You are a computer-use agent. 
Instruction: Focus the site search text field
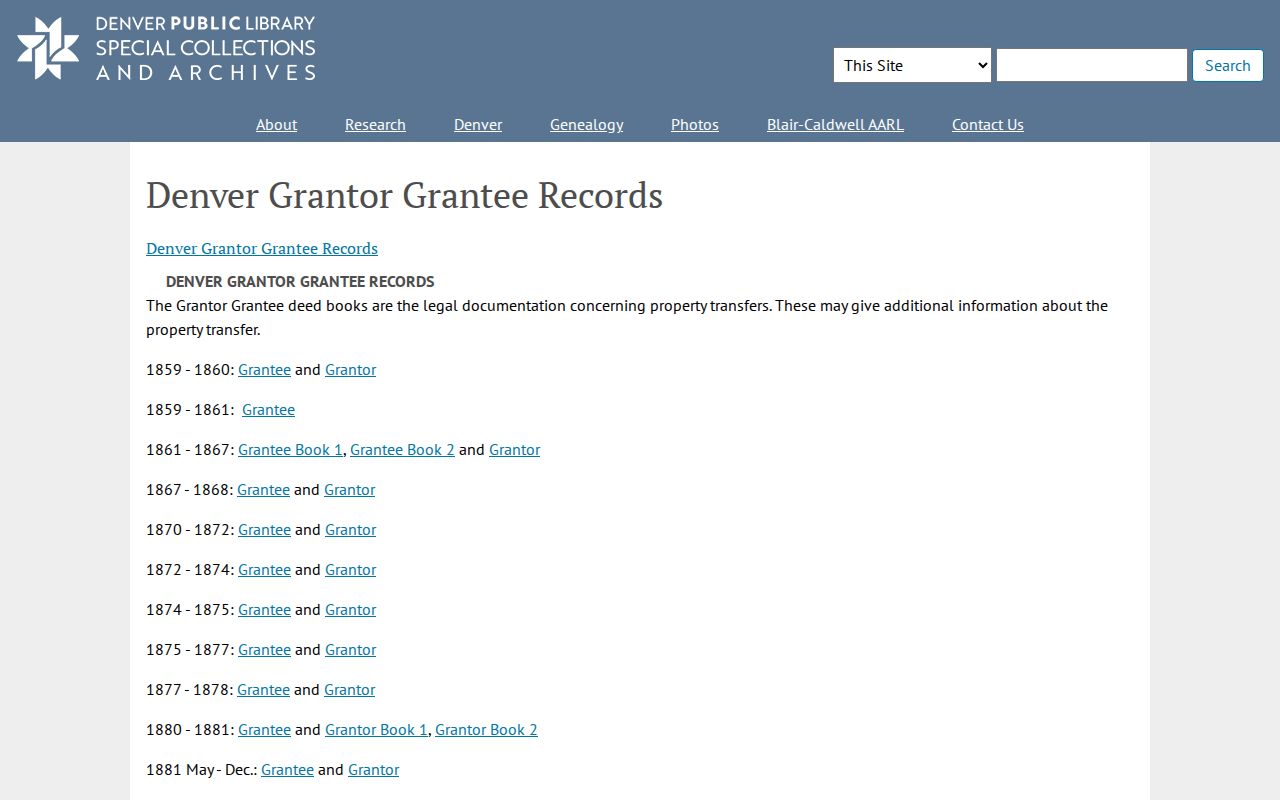[x=1092, y=65]
